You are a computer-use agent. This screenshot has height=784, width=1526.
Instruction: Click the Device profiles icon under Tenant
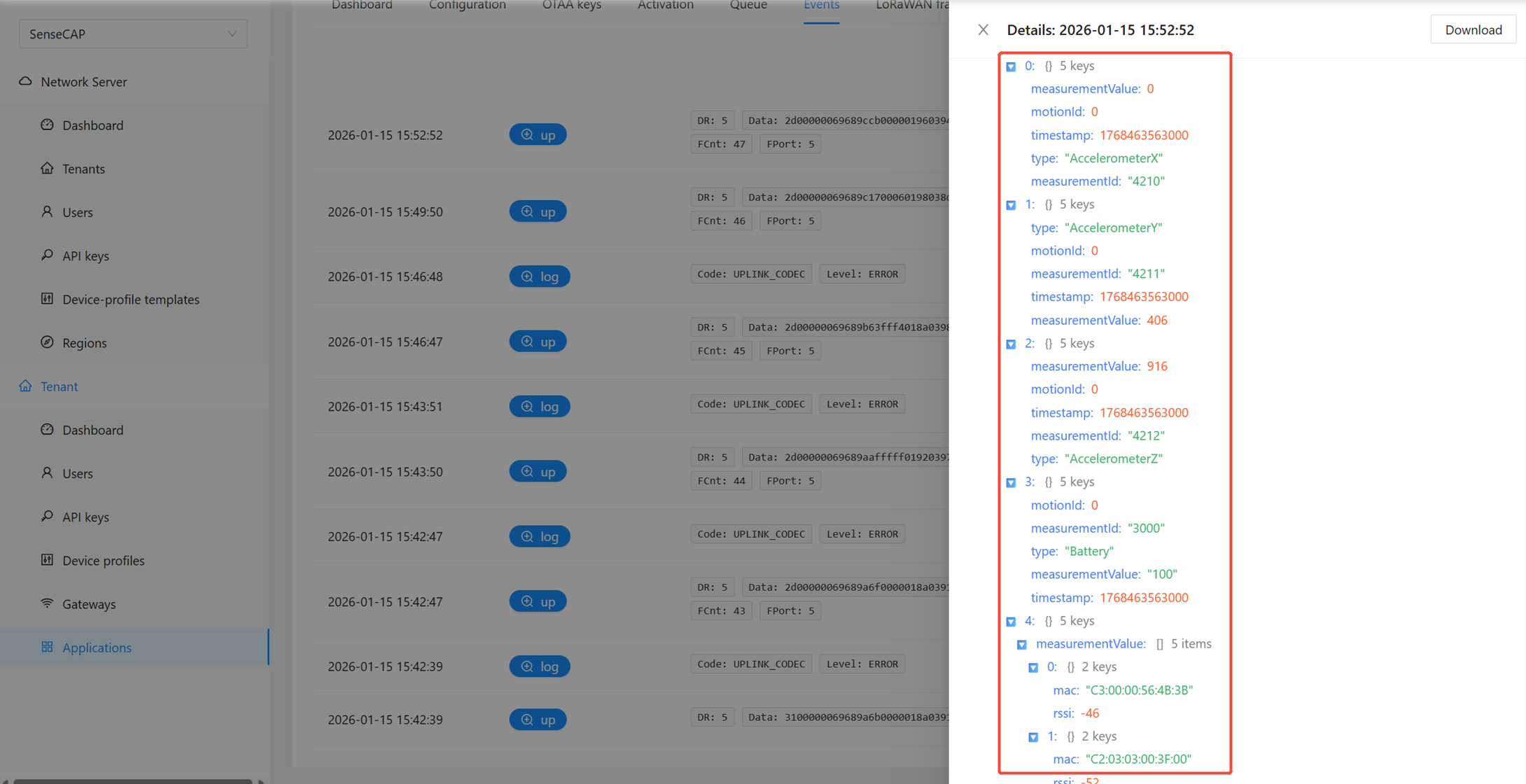click(47, 560)
